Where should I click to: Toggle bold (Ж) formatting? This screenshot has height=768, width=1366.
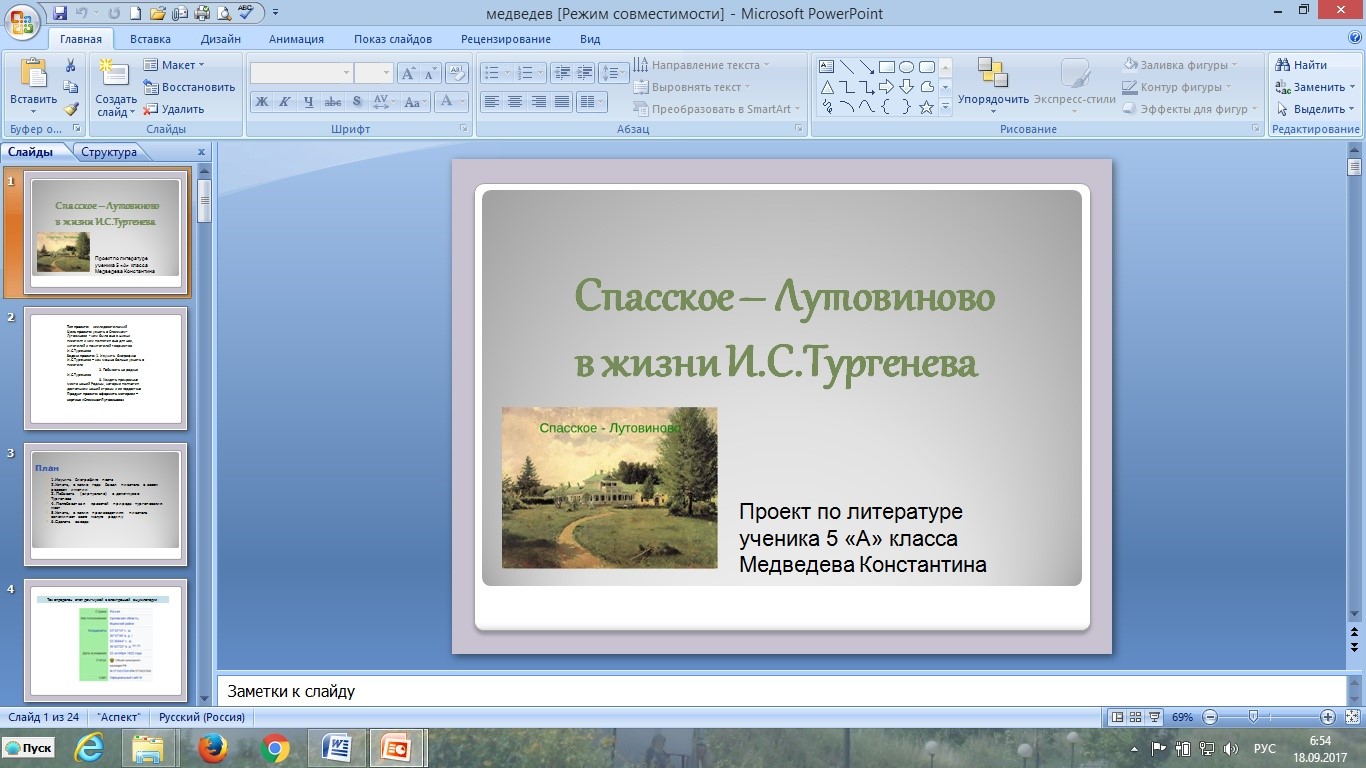[x=261, y=102]
